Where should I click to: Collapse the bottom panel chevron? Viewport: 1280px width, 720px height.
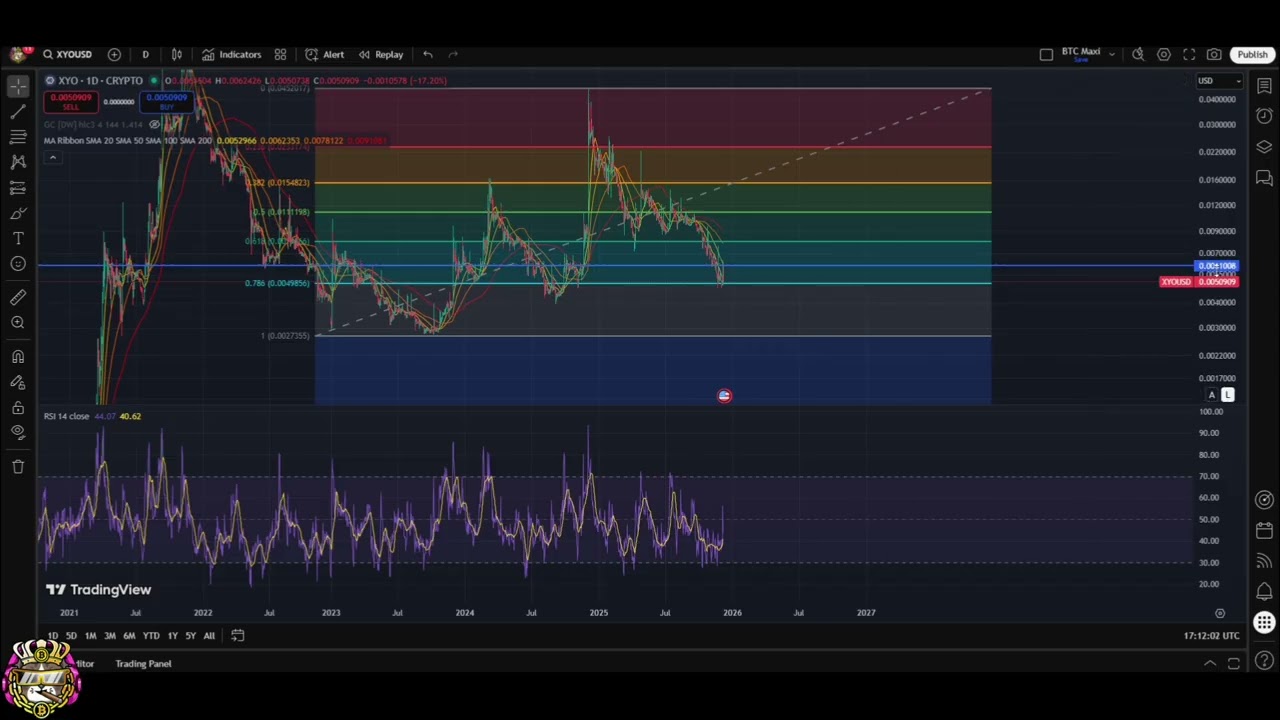pos(1209,664)
